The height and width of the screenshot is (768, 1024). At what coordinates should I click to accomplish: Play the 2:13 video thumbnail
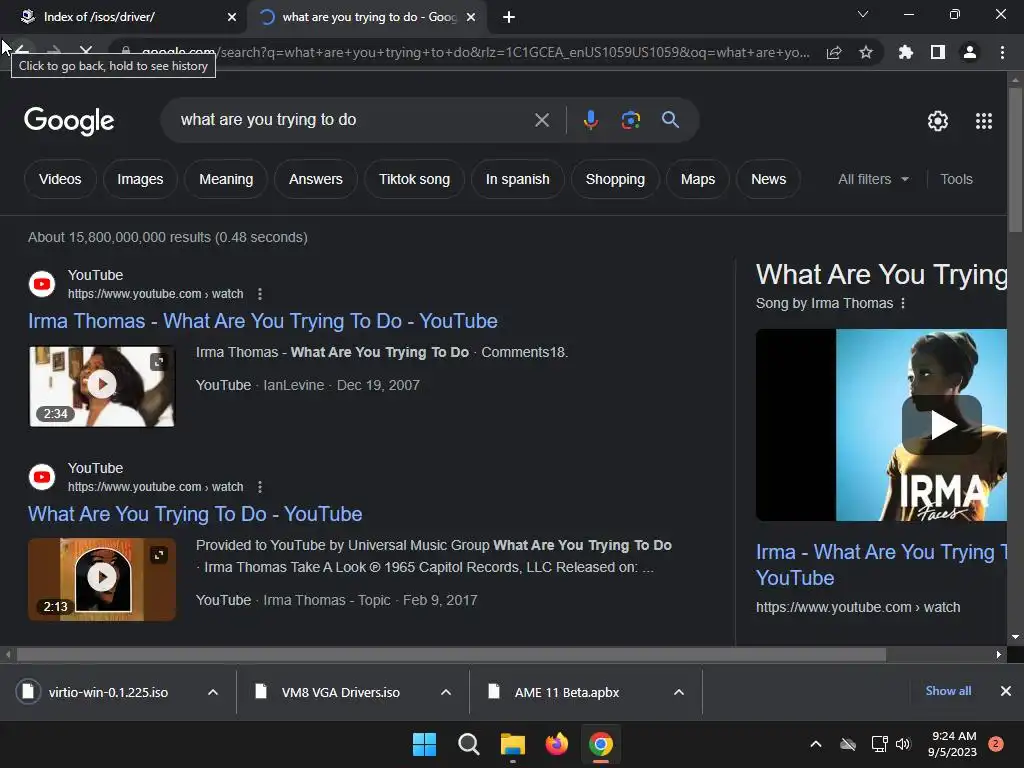point(102,579)
